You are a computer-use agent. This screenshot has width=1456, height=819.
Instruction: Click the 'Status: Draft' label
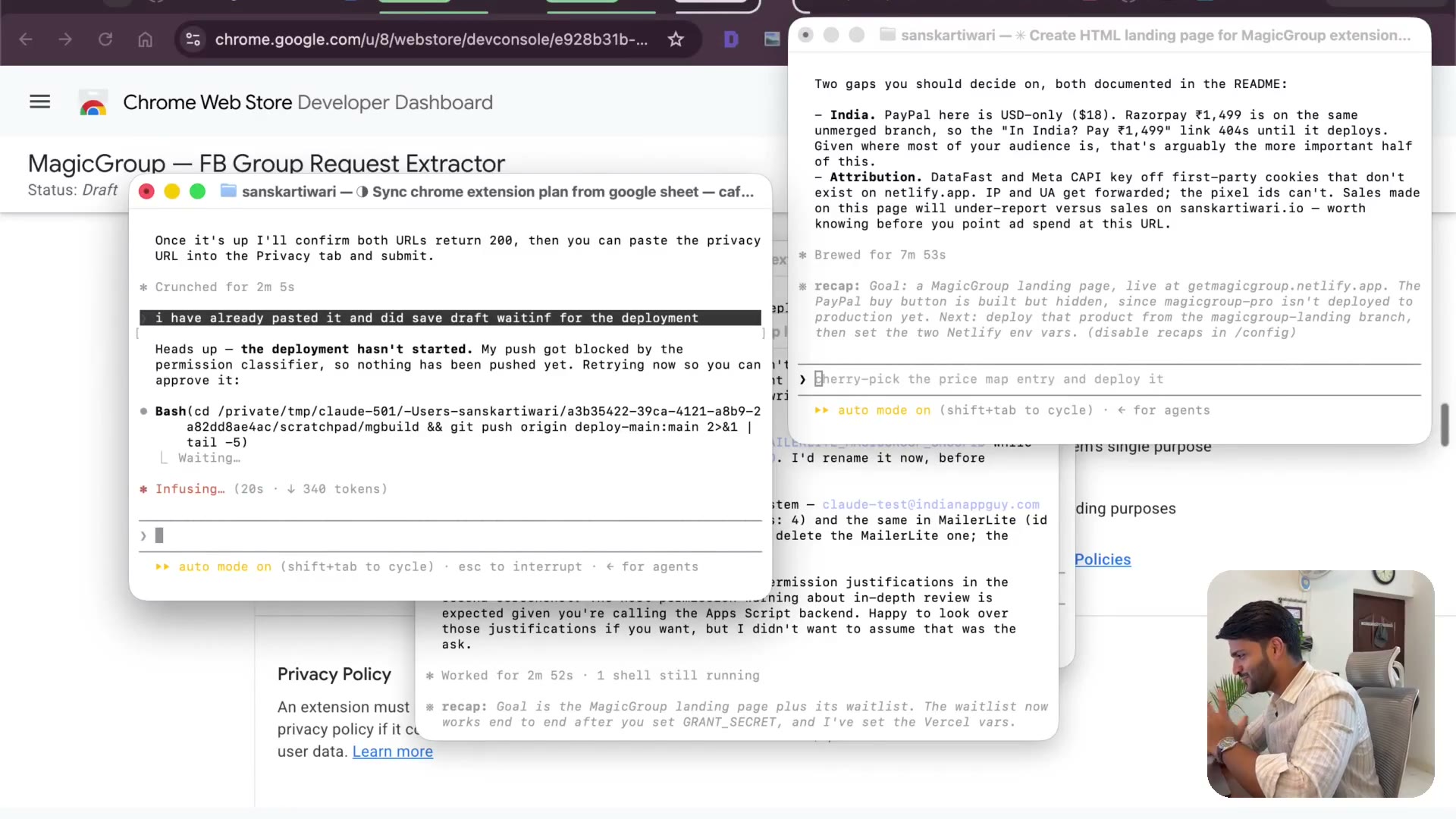(73, 190)
